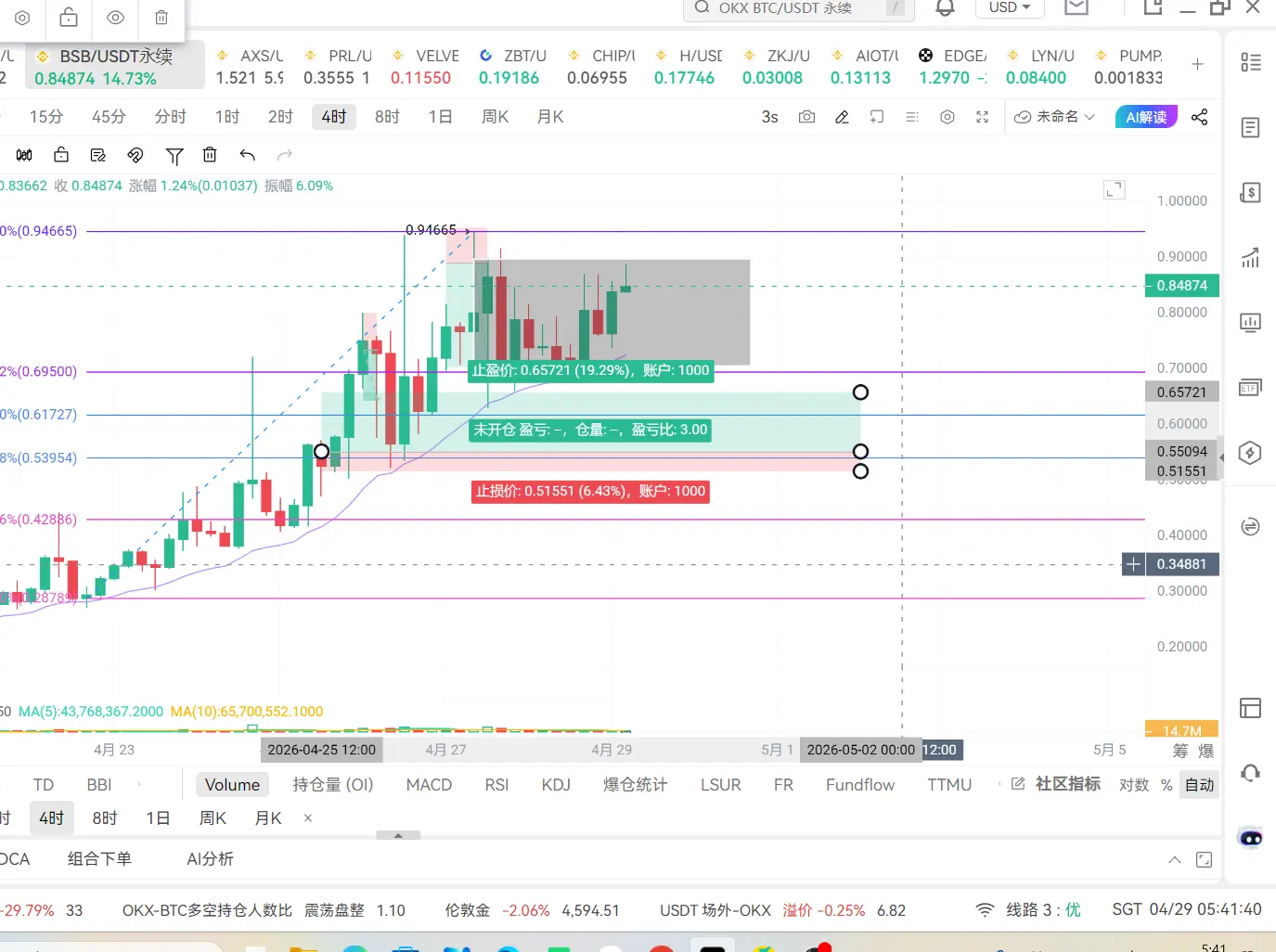1276x952 pixels.
Task: Select the 爆仓统计 indicator tab
Action: click(635, 785)
